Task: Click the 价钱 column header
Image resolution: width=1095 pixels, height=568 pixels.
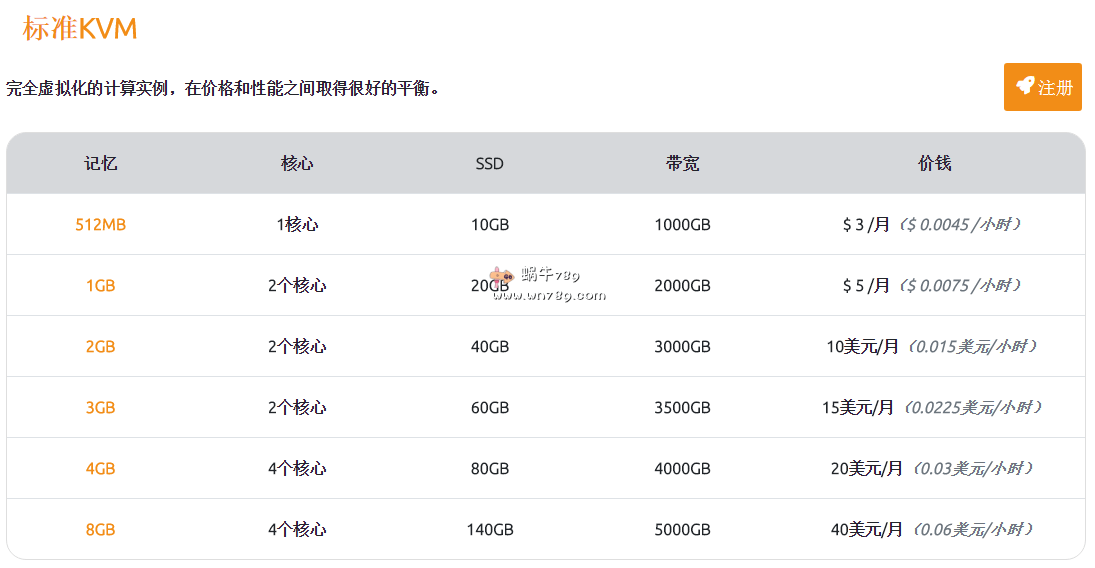Action: coord(935,164)
